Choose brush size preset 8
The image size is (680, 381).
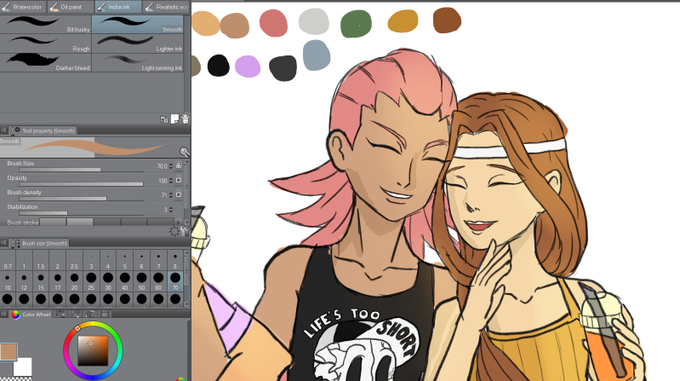(x=175, y=260)
